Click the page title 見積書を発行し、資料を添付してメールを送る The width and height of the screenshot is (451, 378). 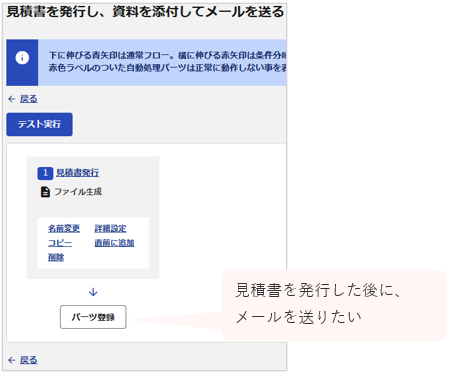[145, 12]
